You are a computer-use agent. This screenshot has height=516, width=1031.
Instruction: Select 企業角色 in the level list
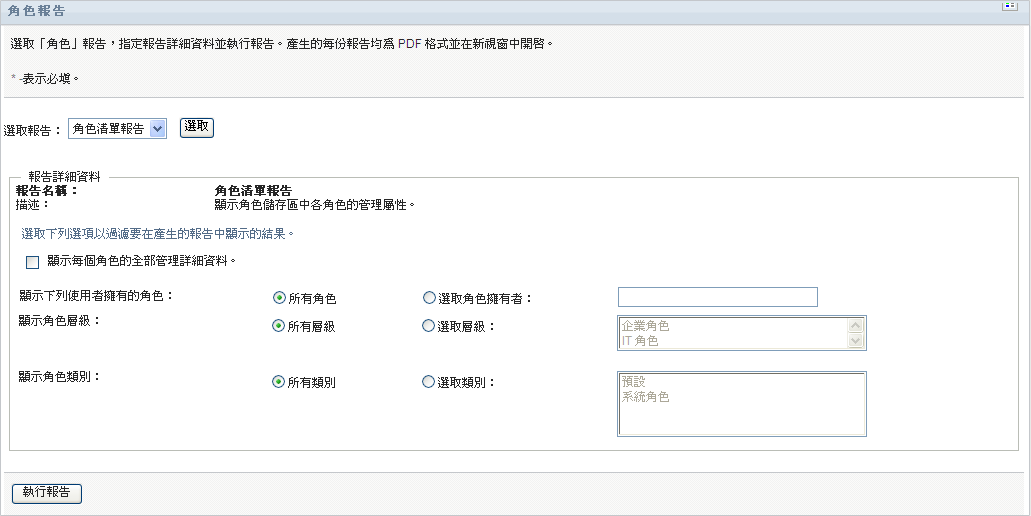click(x=646, y=326)
